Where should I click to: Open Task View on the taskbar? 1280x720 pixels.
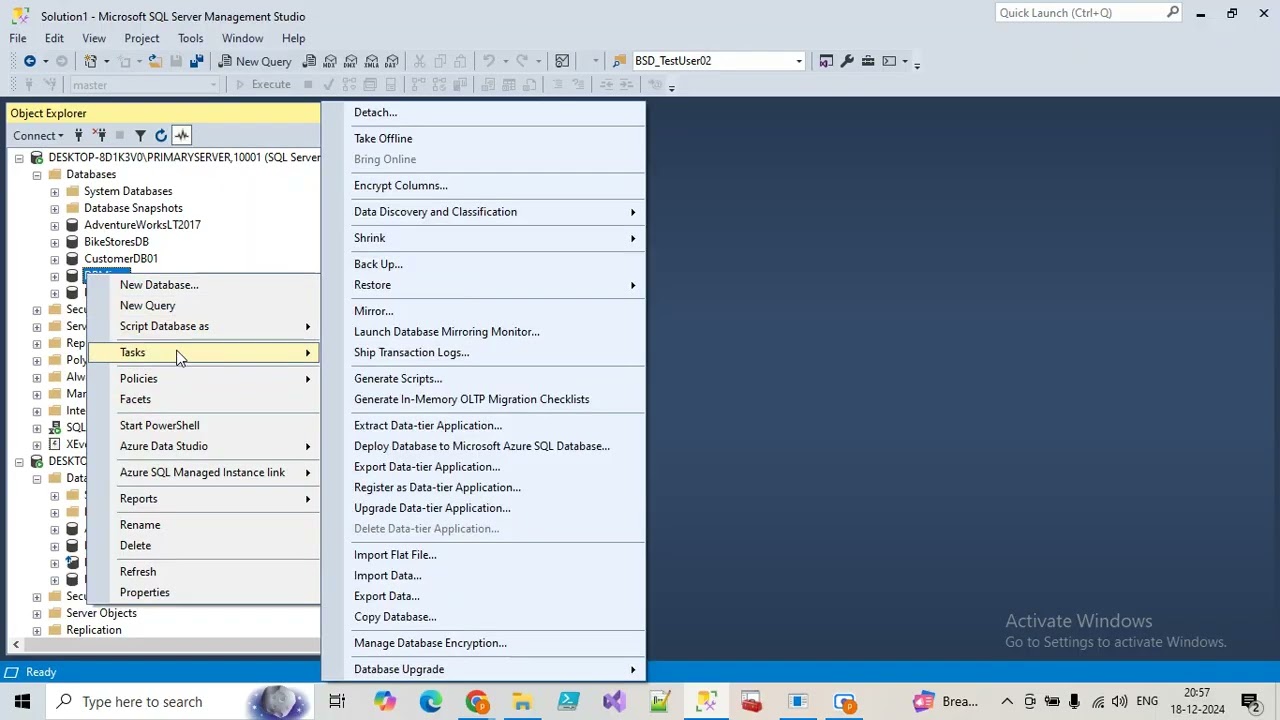pos(337,701)
